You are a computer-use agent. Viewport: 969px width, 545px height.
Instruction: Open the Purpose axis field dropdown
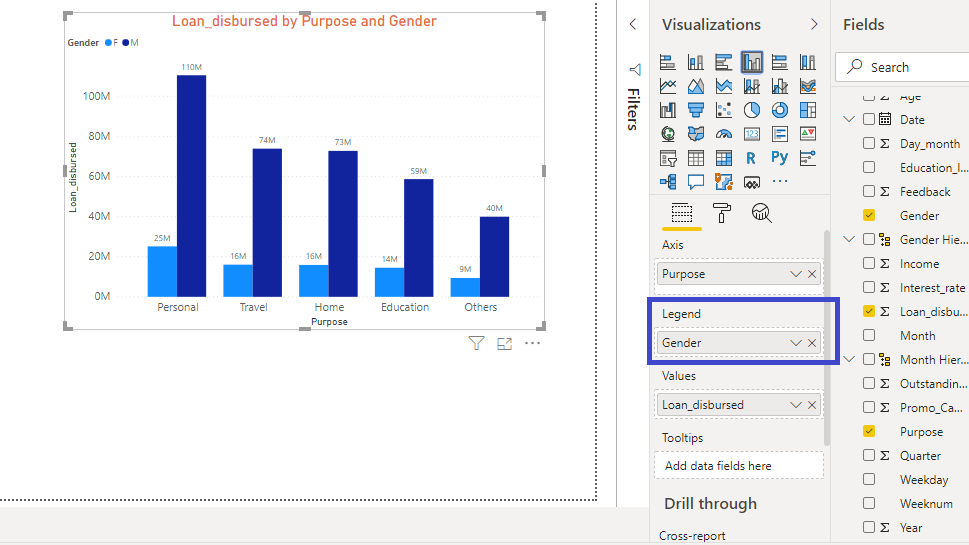796,274
